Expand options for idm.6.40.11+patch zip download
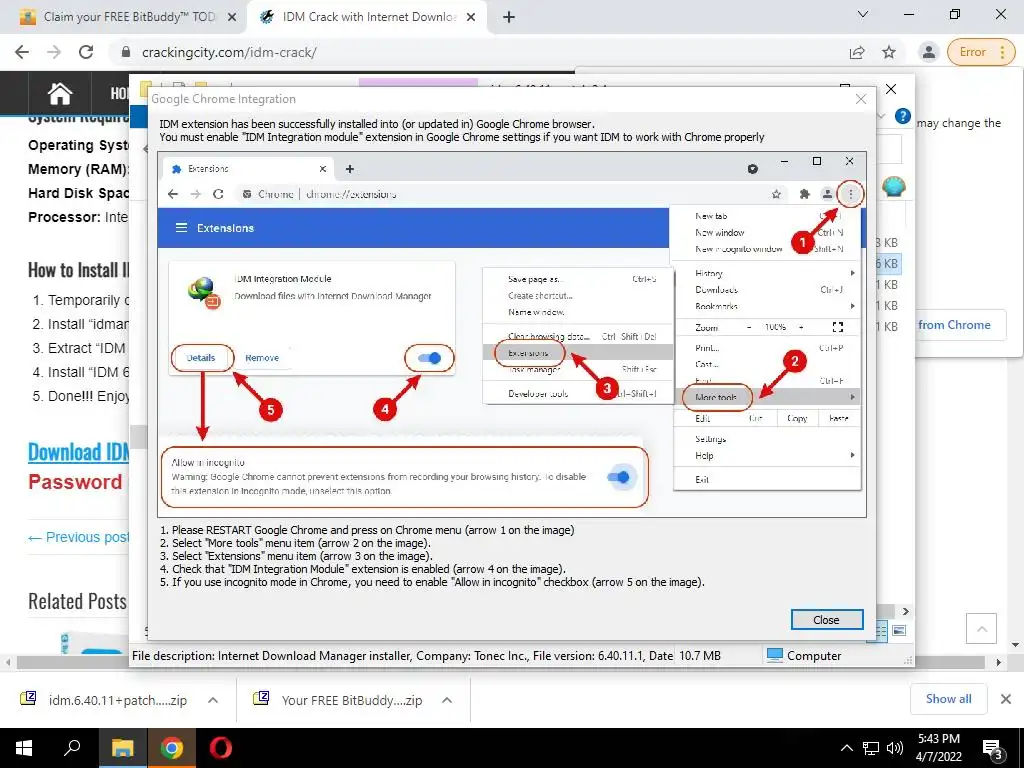This screenshot has height=768, width=1024. tap(213, 700)
